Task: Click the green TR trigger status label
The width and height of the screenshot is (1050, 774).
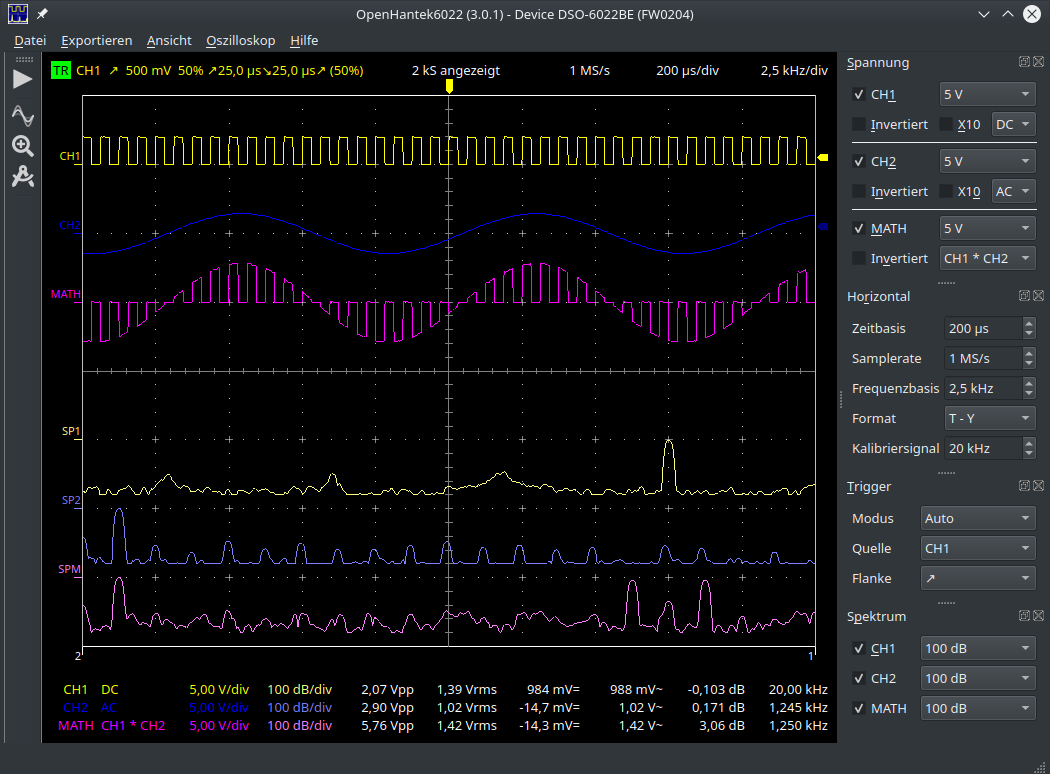Action: (x=60, y=71)
